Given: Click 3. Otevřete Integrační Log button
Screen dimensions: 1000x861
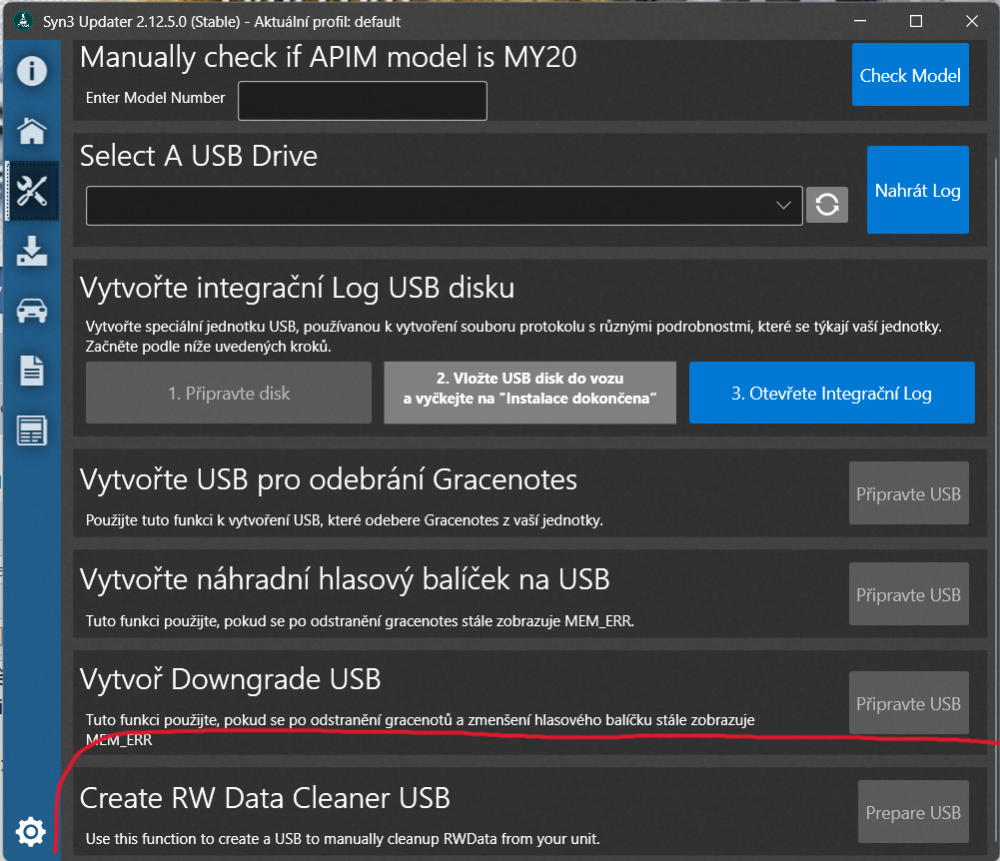Looking at the screenshot, I should pyautogui.click(x=831, y=393).
